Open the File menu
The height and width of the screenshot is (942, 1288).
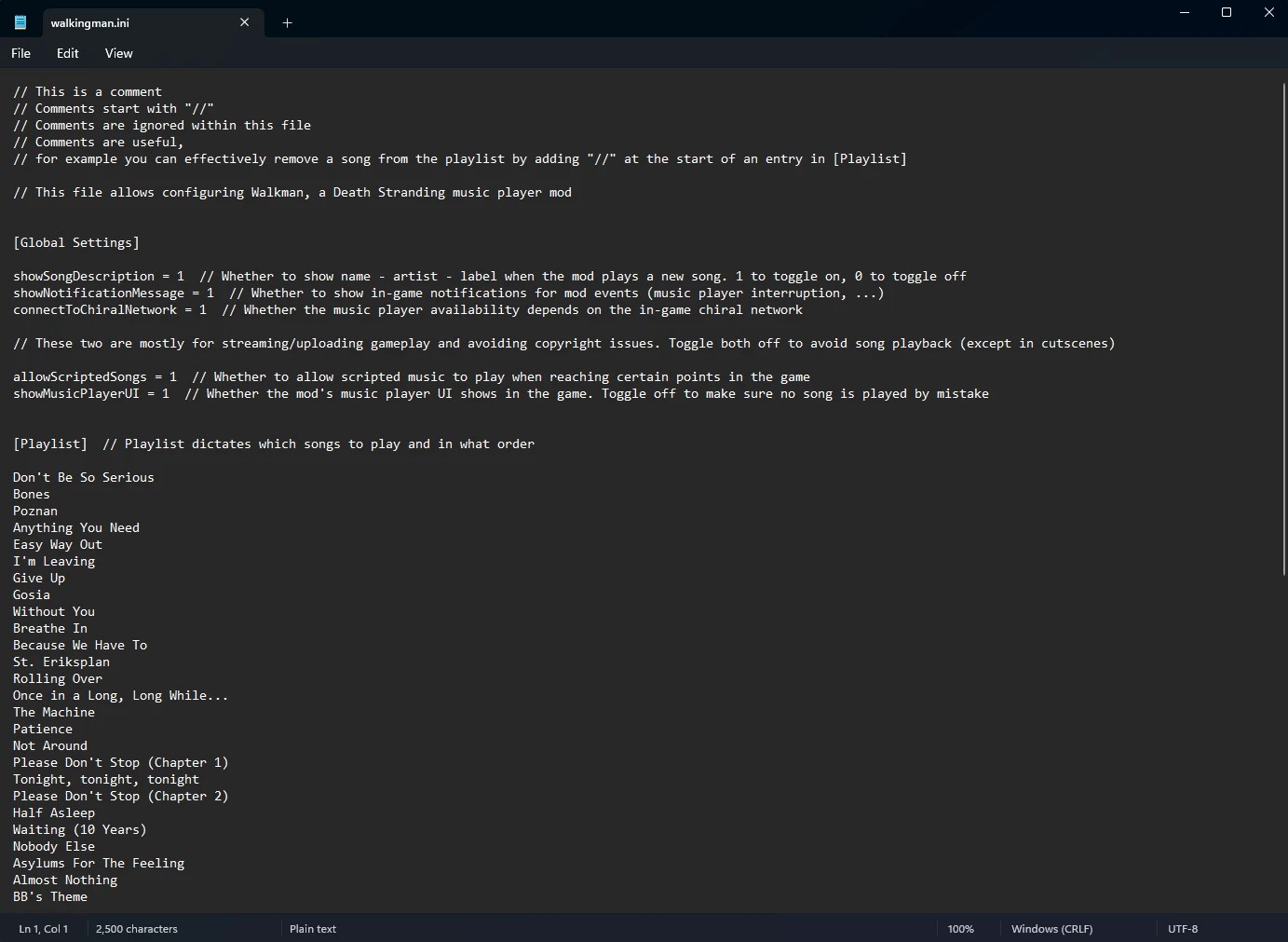[20, 53]
